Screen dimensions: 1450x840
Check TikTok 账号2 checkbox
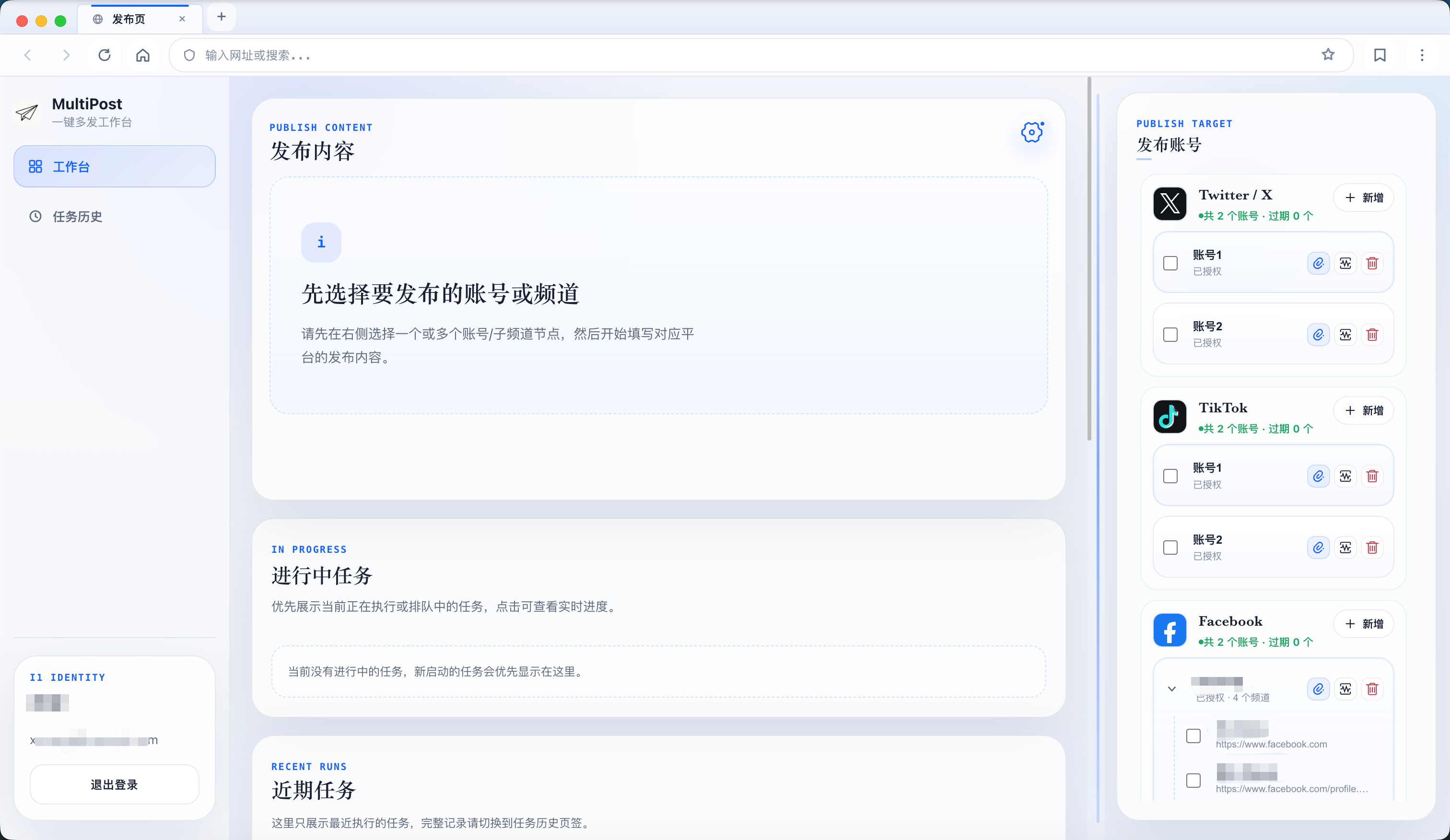1170,548
